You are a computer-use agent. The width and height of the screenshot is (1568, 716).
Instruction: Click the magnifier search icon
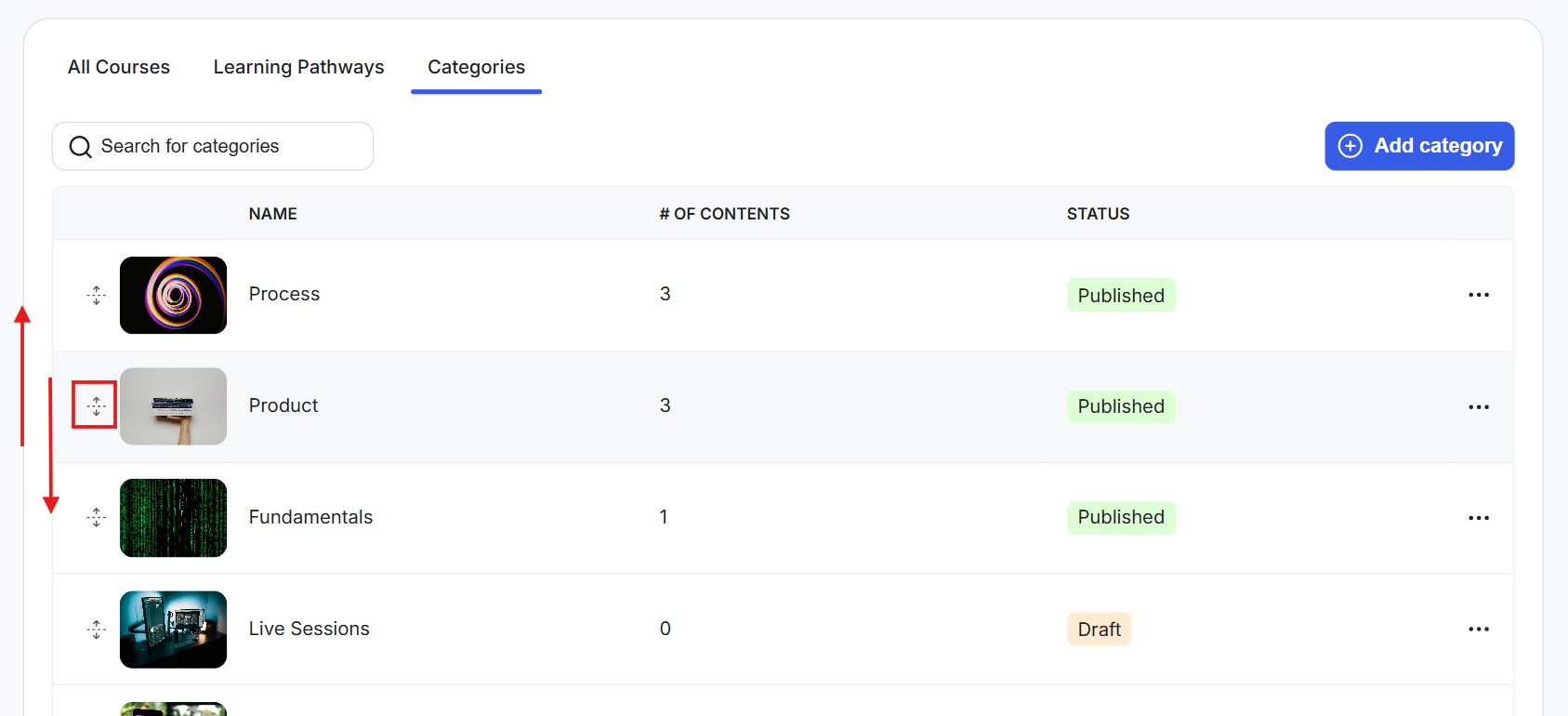(81, 147)
